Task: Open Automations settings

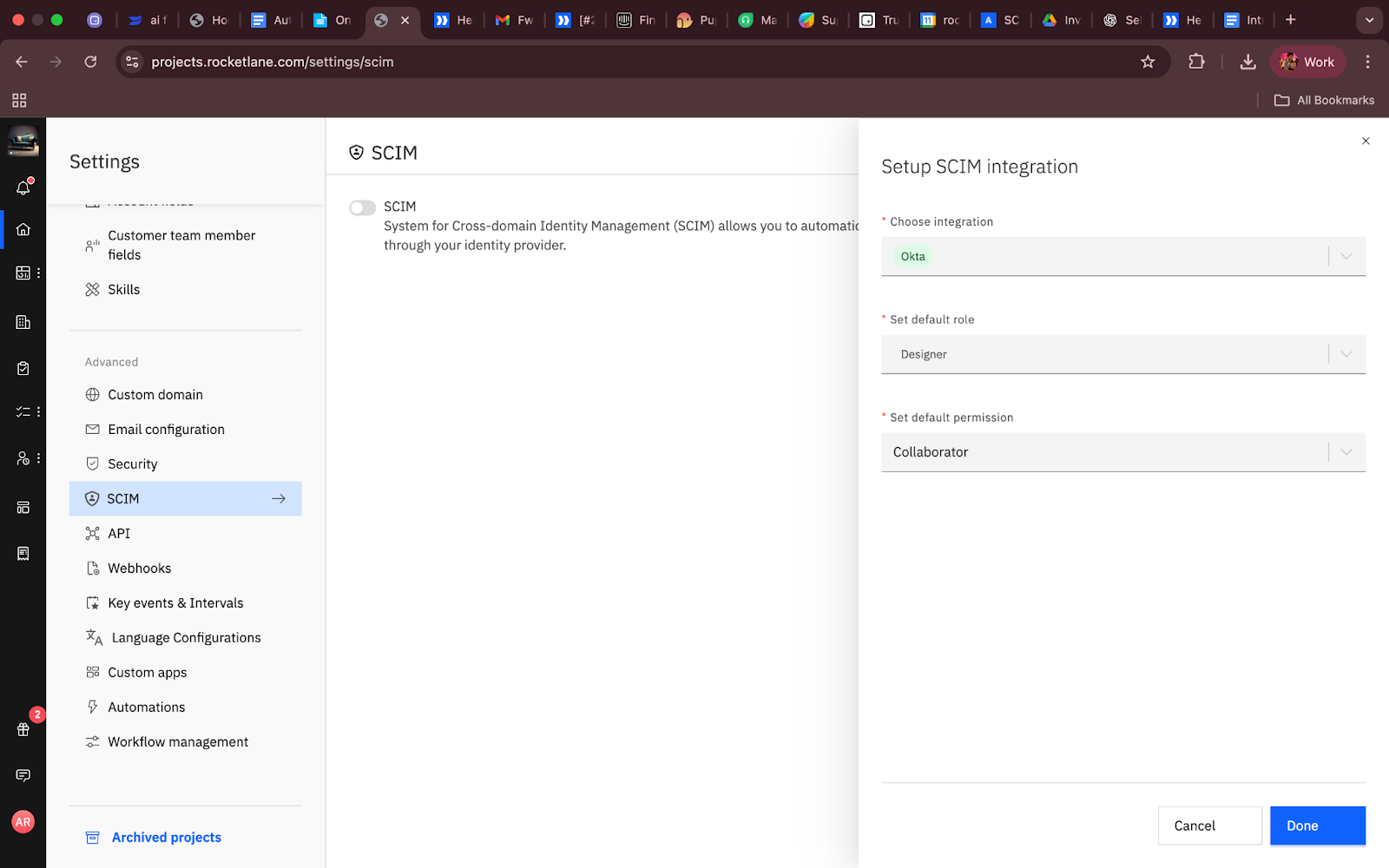Action: [x=185, y=707]
